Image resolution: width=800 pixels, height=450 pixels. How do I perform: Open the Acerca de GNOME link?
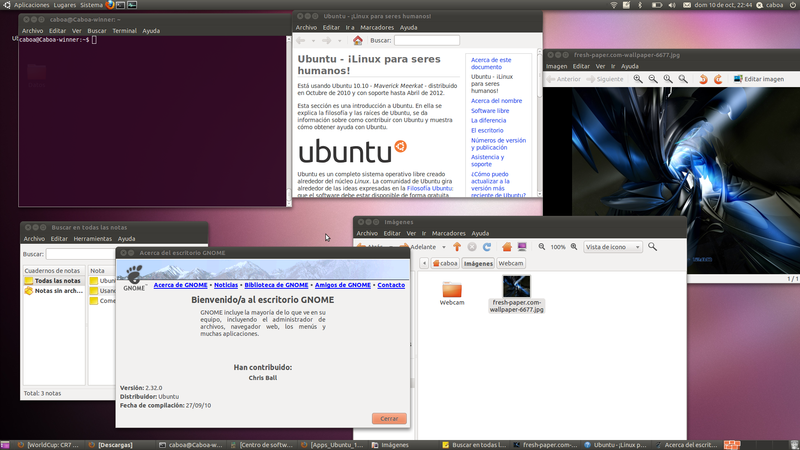point(181,285)
